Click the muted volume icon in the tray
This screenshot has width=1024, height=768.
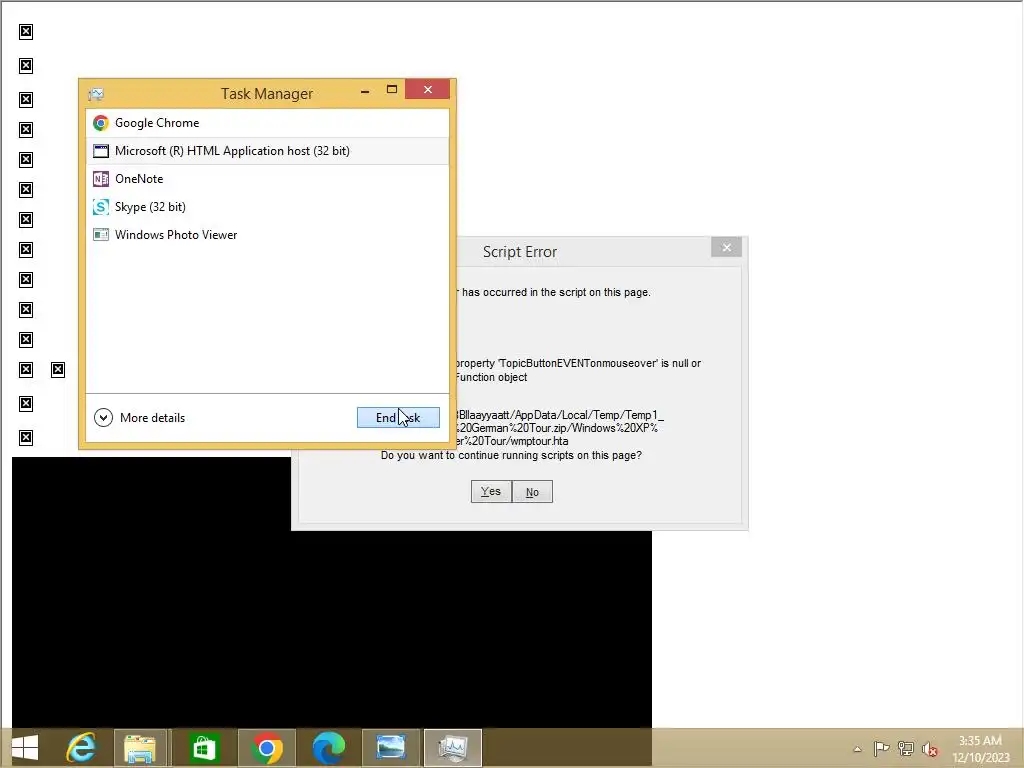click(x=930, y=748)
